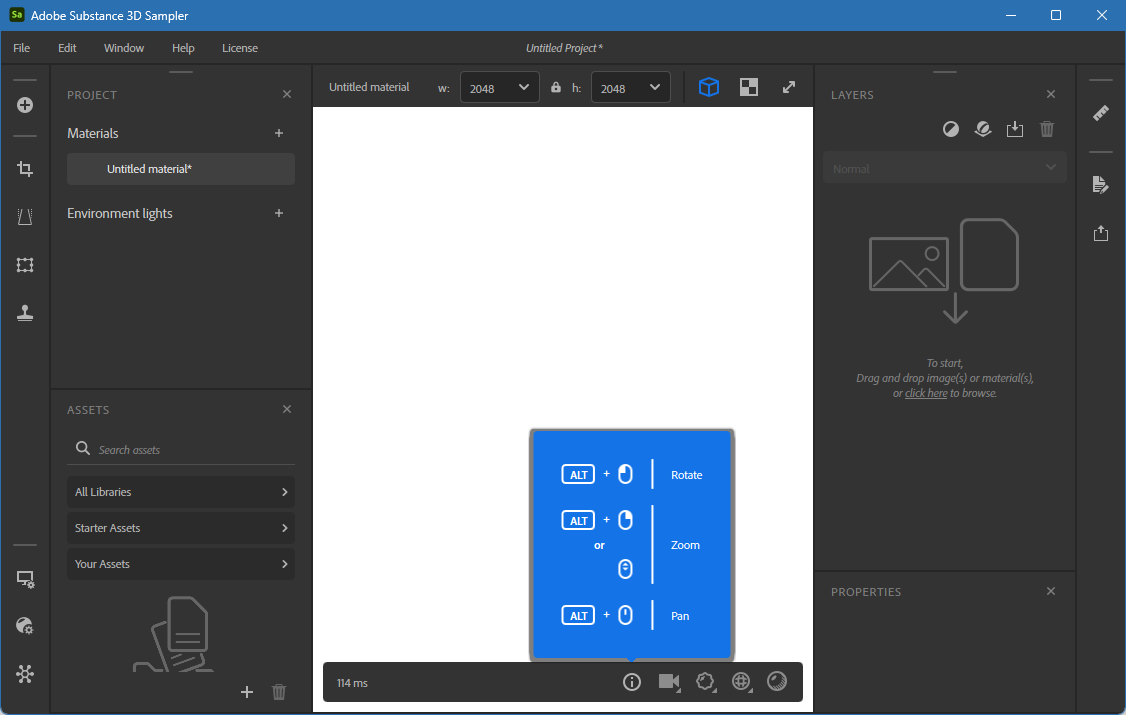
Task: Switch to the 2D checkerboard view
Action: click(x=749, y=87)
